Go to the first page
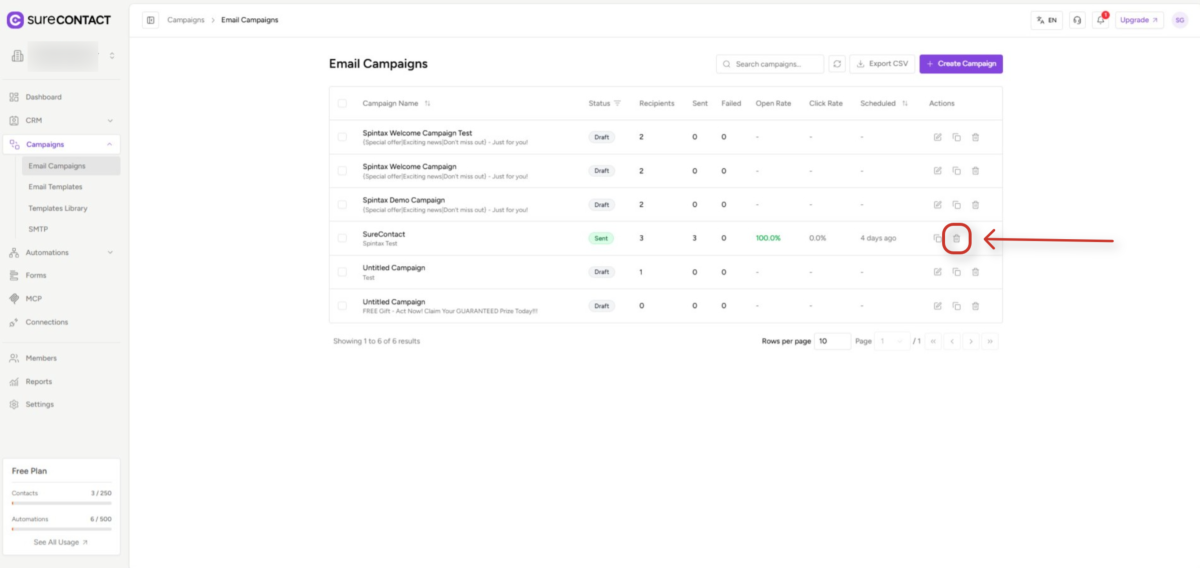Viewport: 1200px width, 568px height. click(x=933, y=341)
